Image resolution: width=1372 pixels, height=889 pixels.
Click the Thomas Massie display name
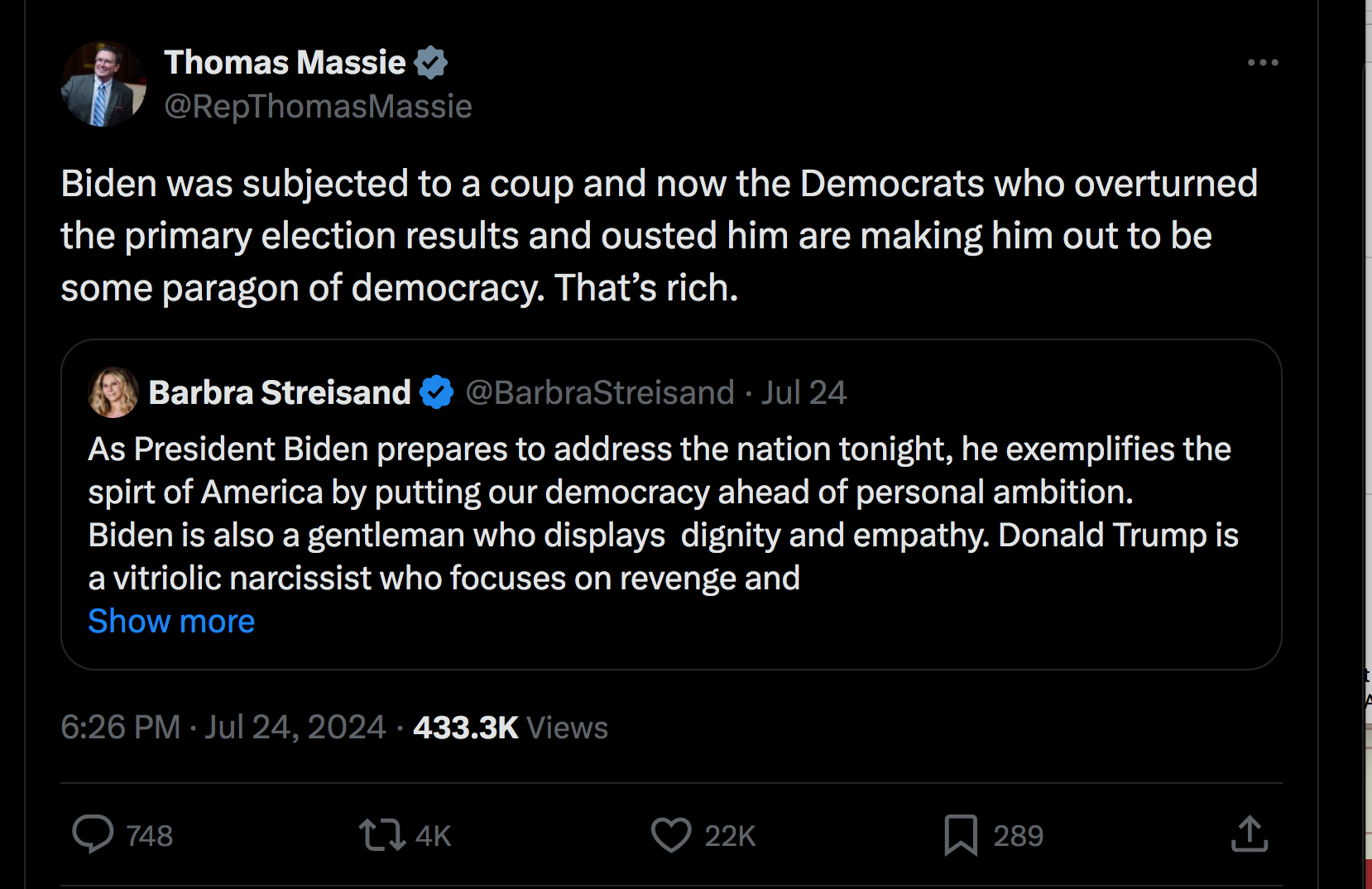[285, 63]
